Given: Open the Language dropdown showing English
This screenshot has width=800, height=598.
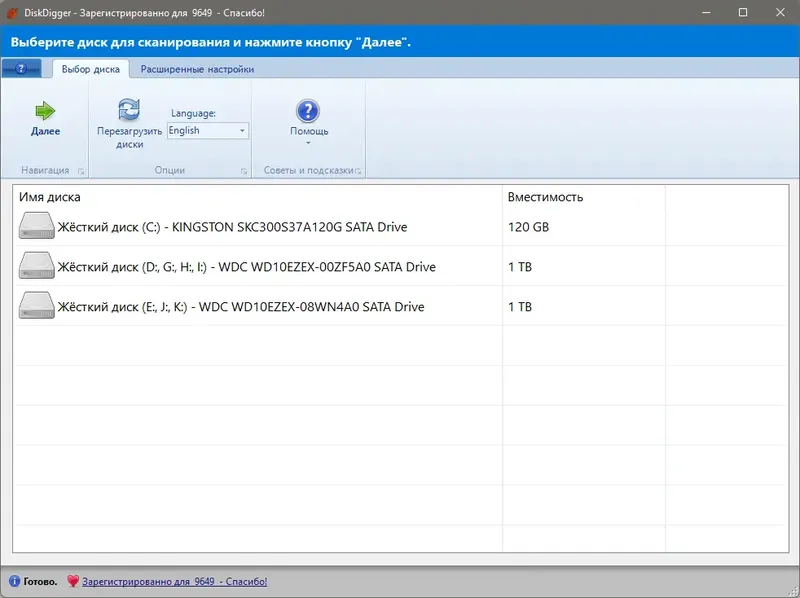Looking at the screenshot, I should (242, 130).
